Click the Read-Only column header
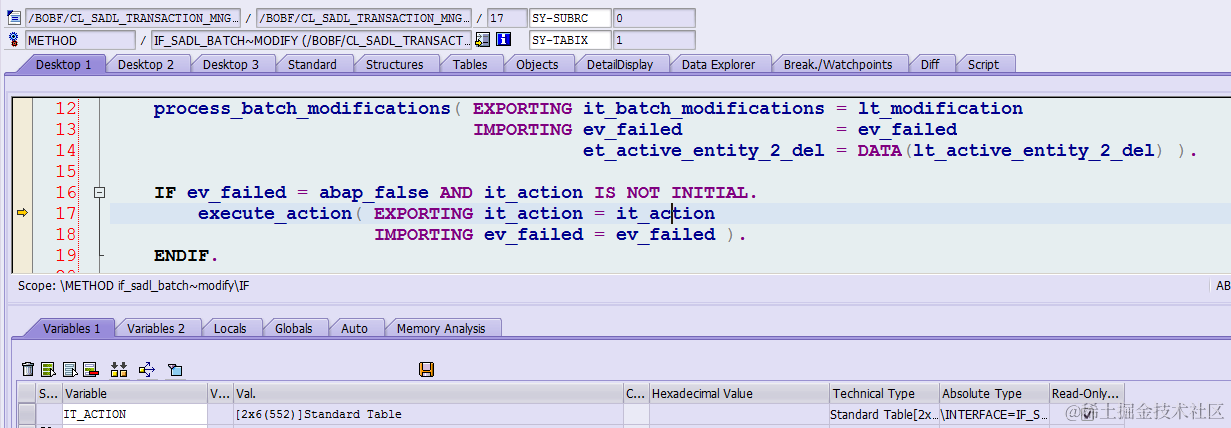Screen dimensions: 1231x428 click(x=1088, y=394)
